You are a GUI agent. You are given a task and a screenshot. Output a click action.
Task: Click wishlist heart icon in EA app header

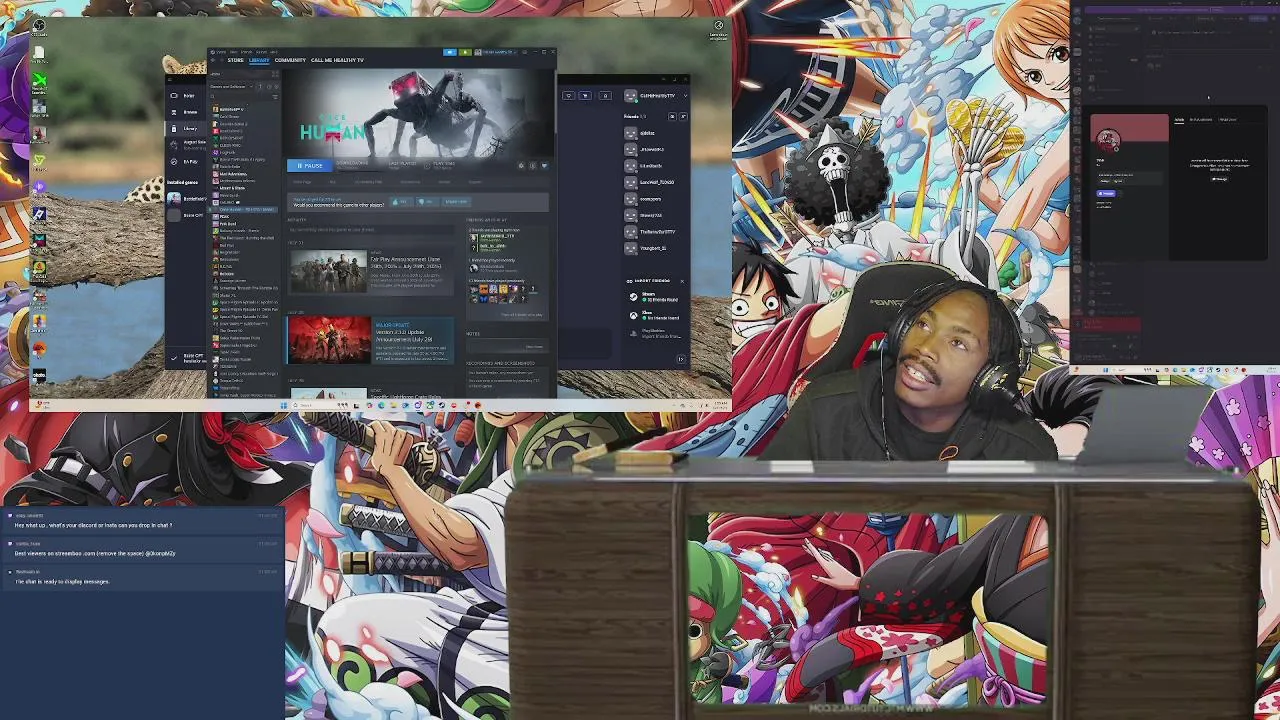click(x=569, y=96)
